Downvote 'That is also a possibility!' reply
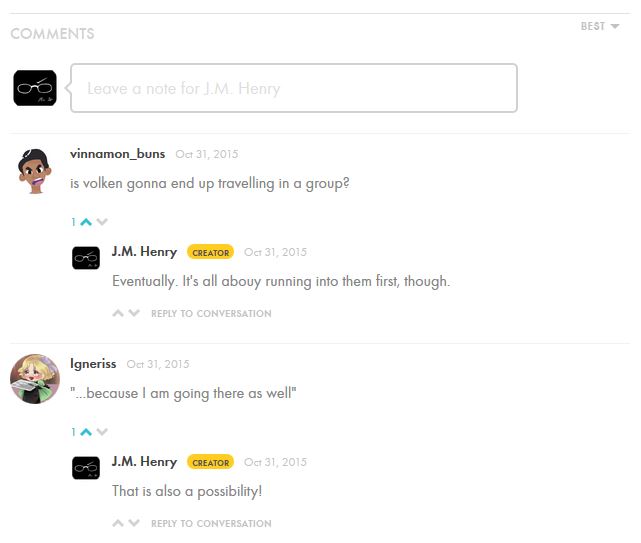 tap(134, 523)
